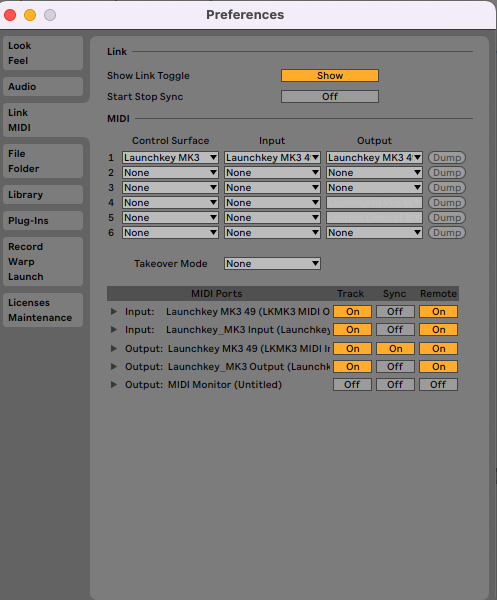Click Dump button for row 6

pyautogui.click(x=446, y=233)
